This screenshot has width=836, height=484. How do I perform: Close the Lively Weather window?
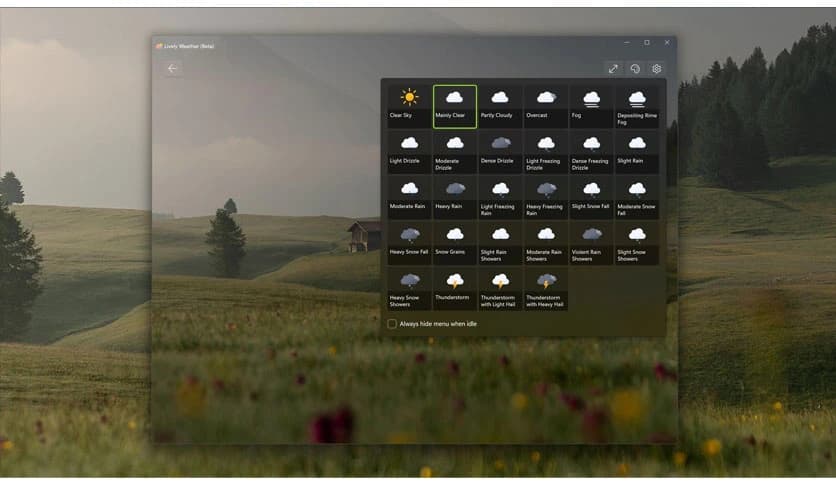point(667,42)
